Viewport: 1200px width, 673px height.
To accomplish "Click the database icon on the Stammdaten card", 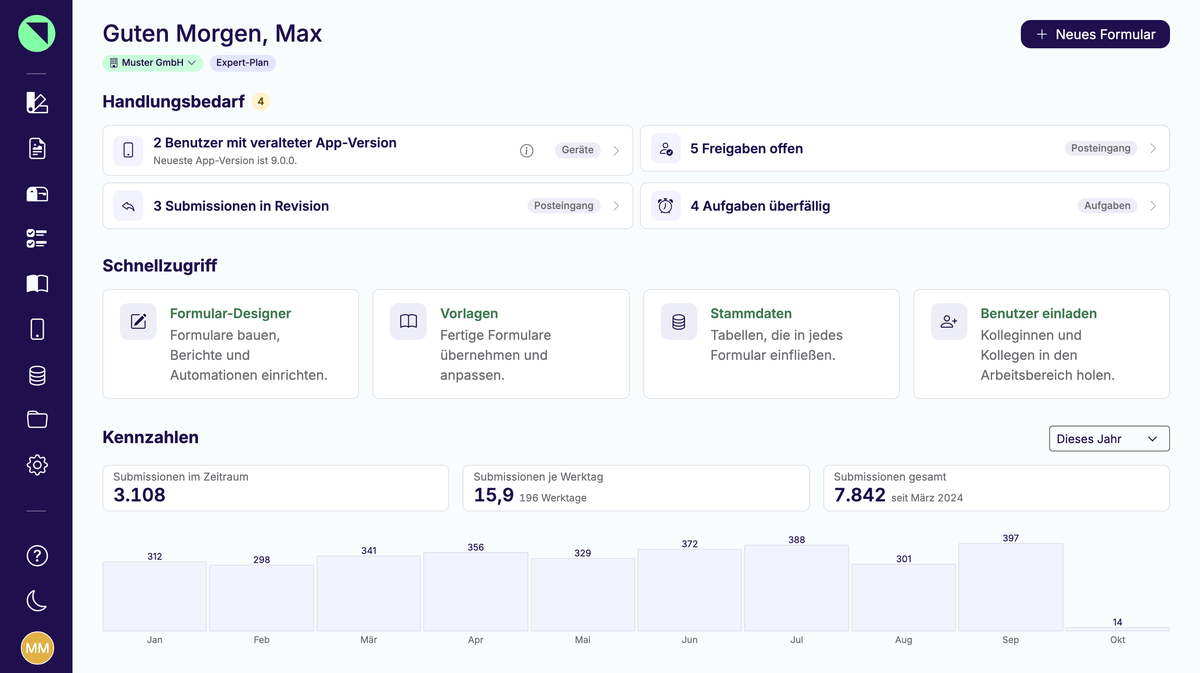I will (679, 322).
